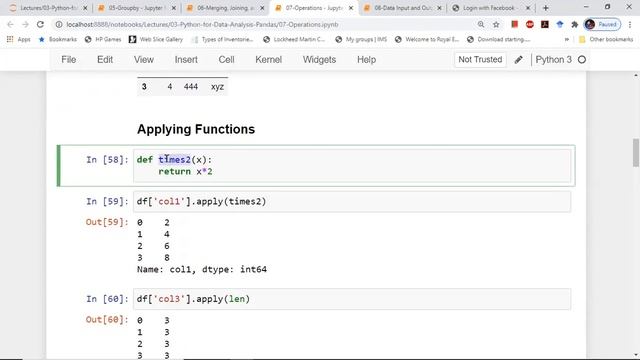640x360 pixels.
Task: Click the vertical scrollbar thumb
Action: (636, 153)
